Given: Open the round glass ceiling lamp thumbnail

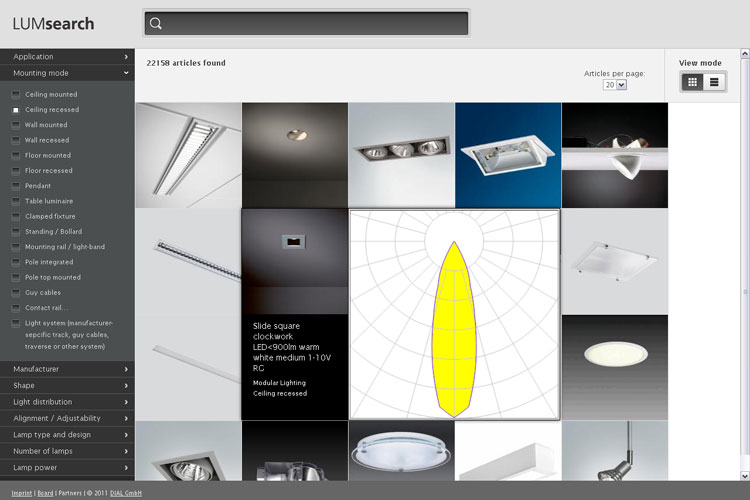Looking at the screenshot, I should click(x=402, y=451).
